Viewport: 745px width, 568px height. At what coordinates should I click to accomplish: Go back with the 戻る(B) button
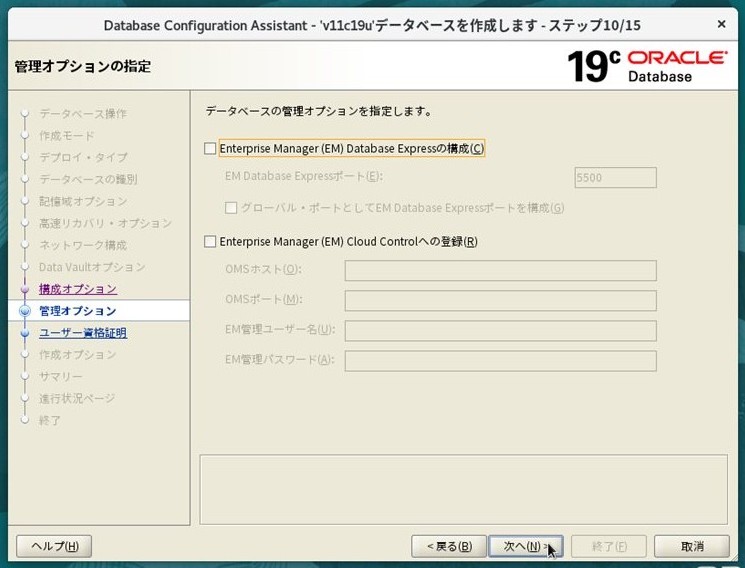(x=449, y=546)
